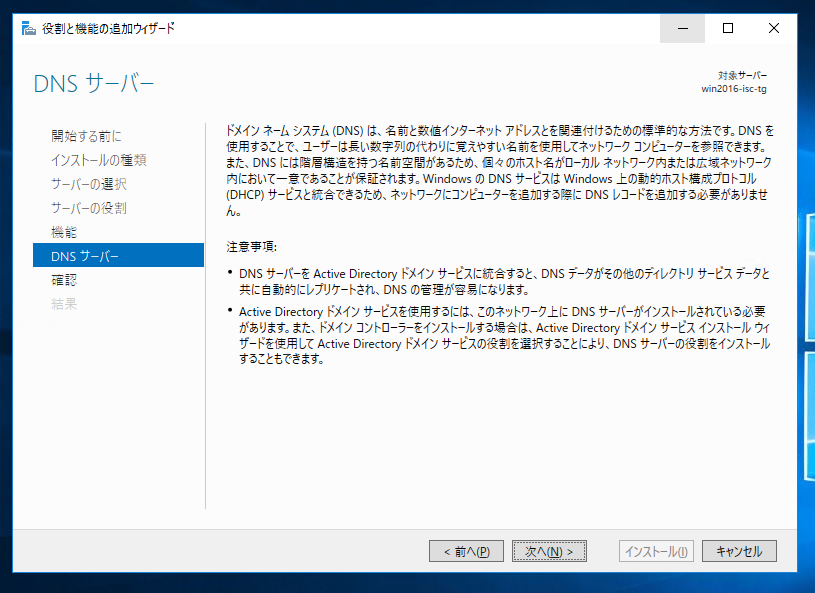
Task: Cancel the wizard with キャンセル button
Action: pyautogui.click(x=739, y=551)
